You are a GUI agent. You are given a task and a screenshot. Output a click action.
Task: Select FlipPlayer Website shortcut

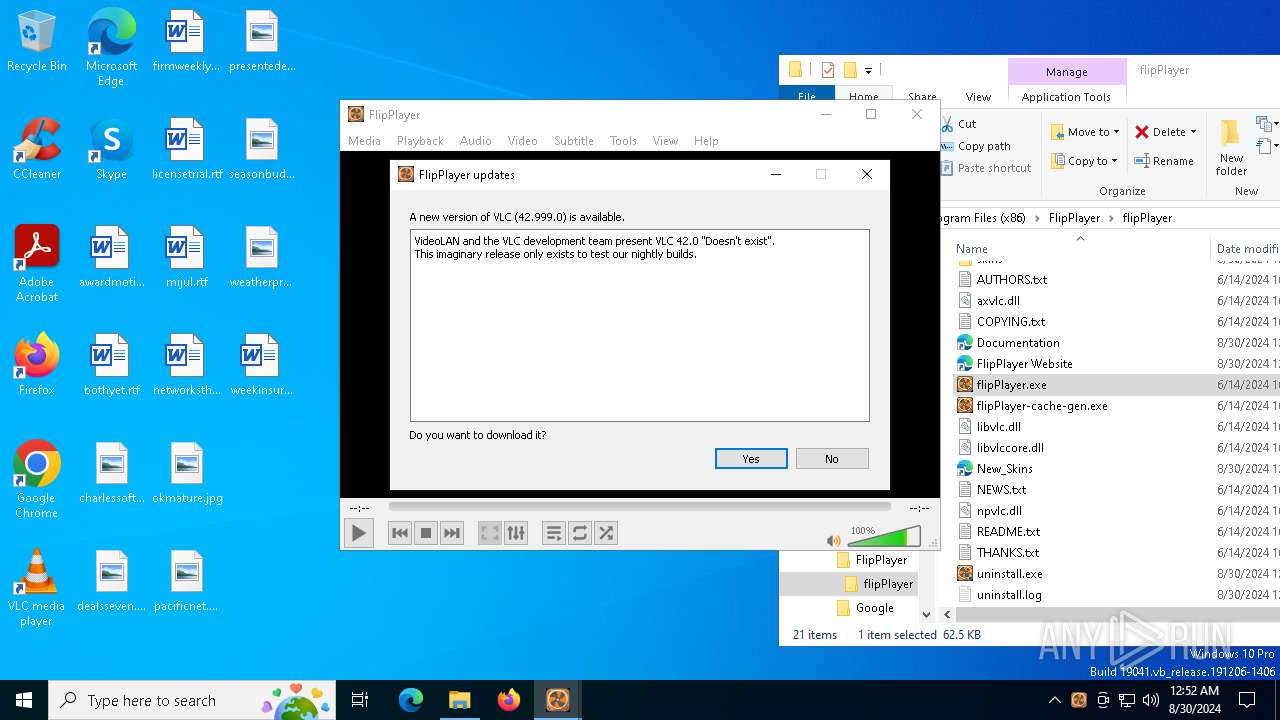[1024, 364]
